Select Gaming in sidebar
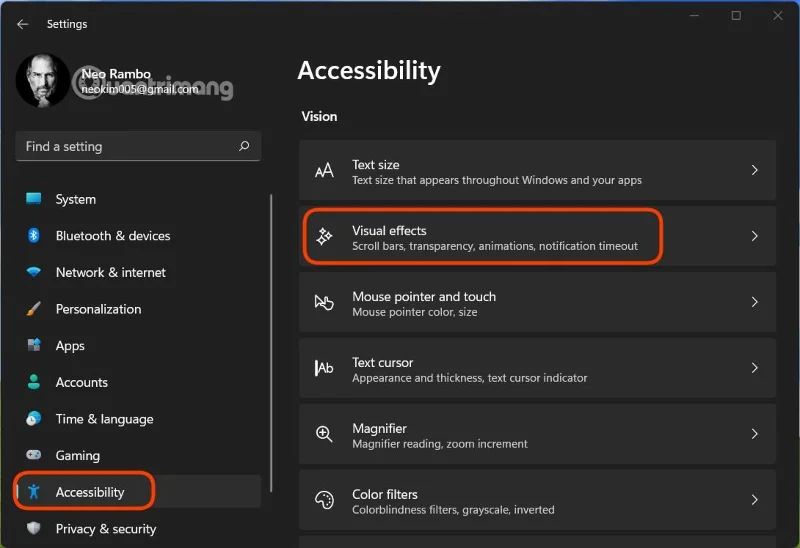The height and width of the screenshot is (548, 800). click(x=138, y=455)
